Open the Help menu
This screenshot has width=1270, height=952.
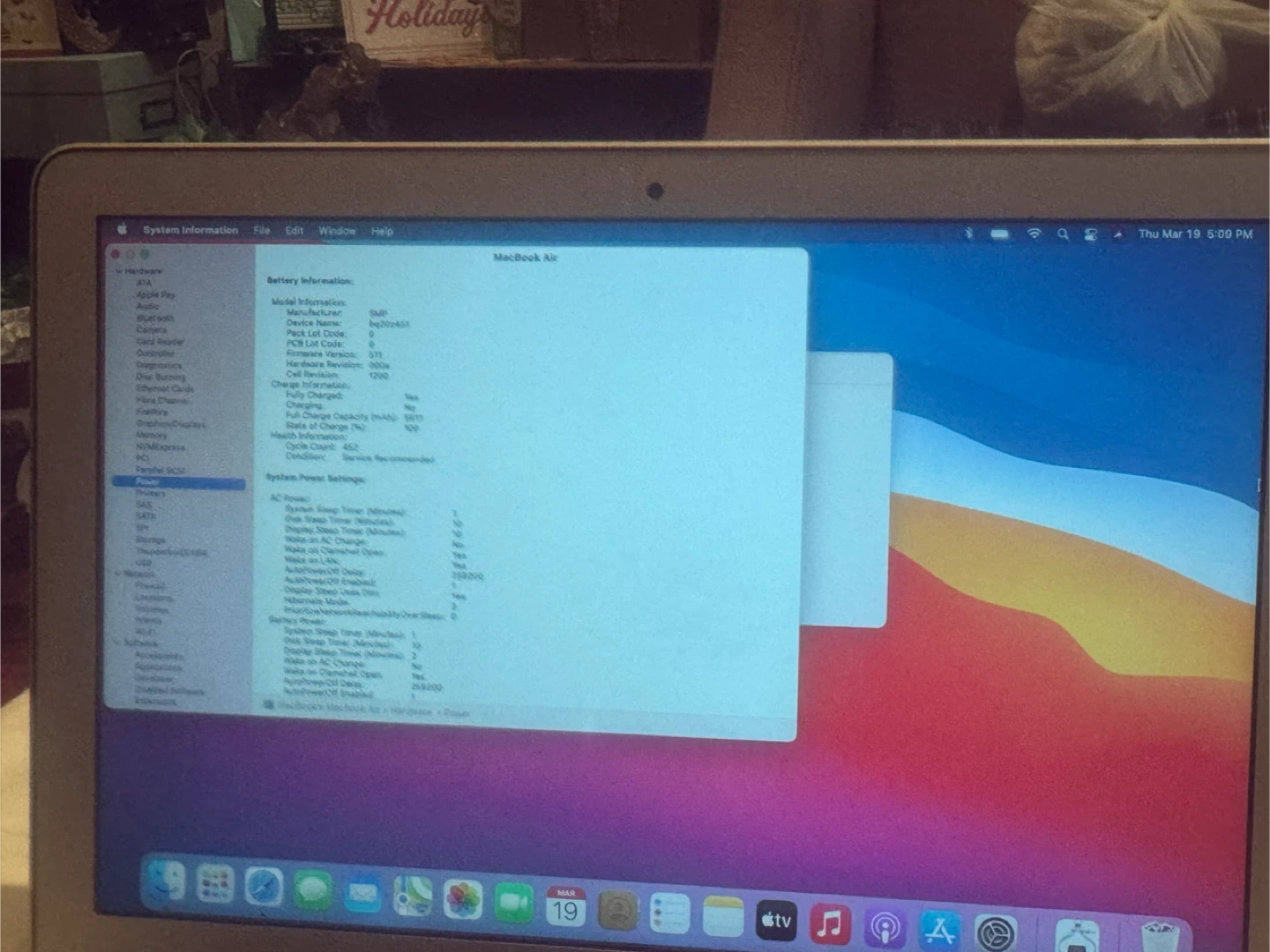[x=382, y=231]
